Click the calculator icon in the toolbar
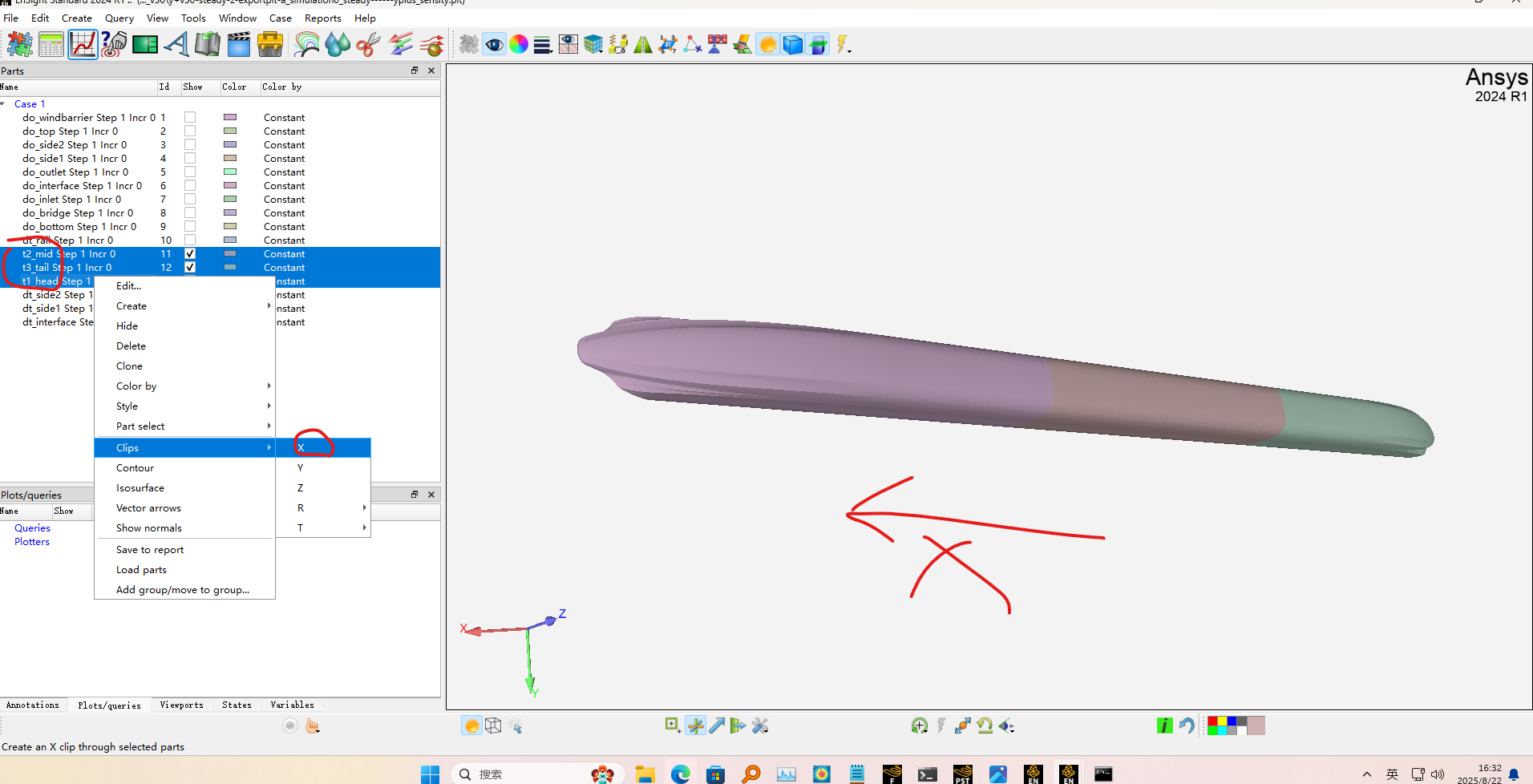 (x=51, y=45)
